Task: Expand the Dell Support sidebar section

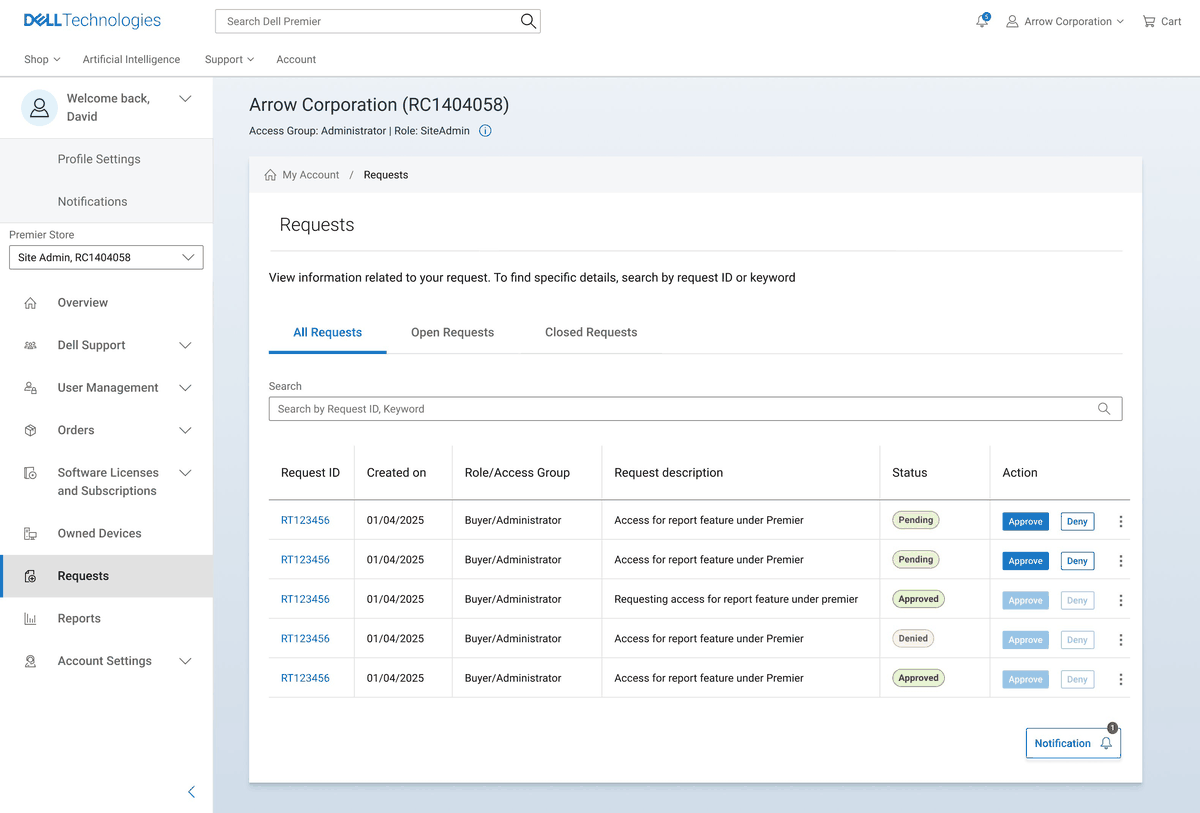Action: (x=185, y=346)
